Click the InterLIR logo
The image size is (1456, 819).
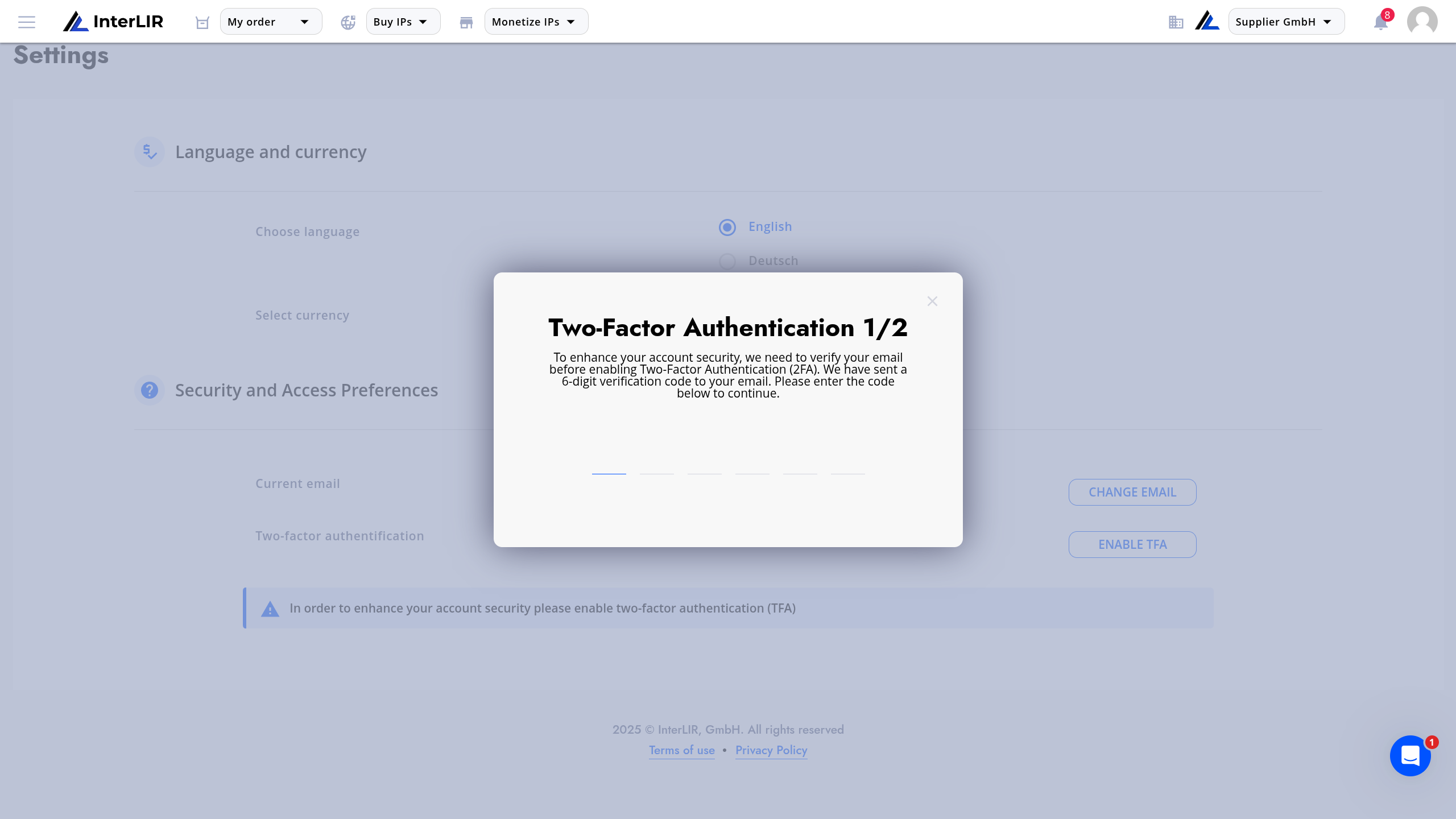pos(113,22)
